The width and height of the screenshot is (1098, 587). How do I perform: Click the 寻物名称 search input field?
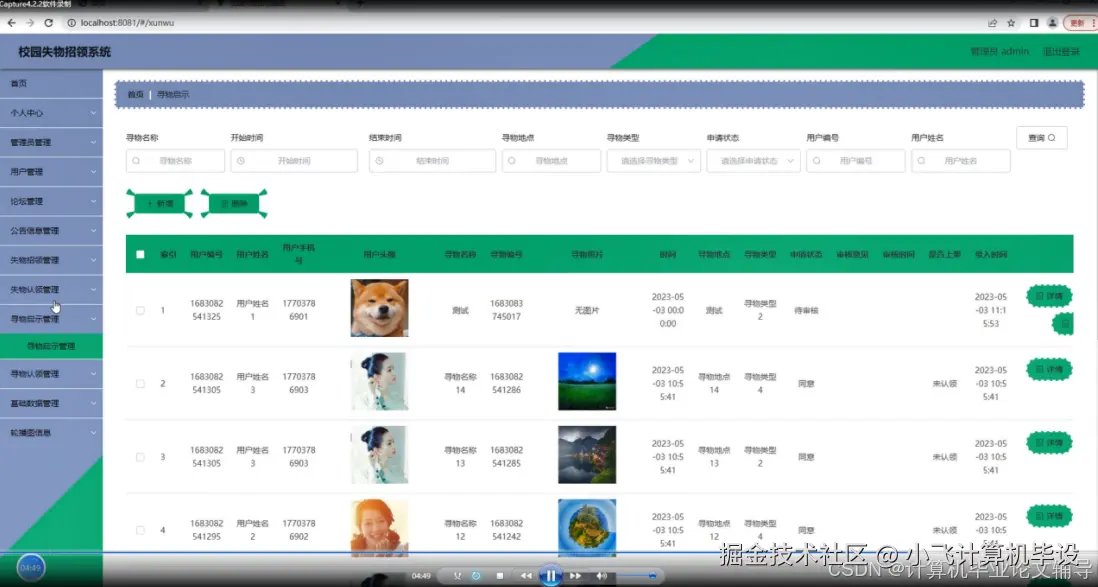click(175, 160)
